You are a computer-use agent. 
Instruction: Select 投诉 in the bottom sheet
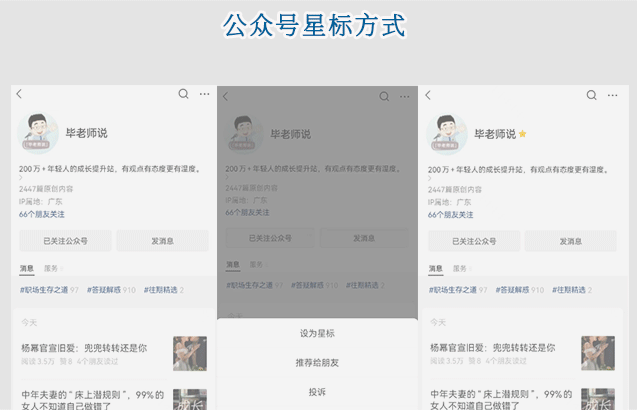[x=317, y=392]
